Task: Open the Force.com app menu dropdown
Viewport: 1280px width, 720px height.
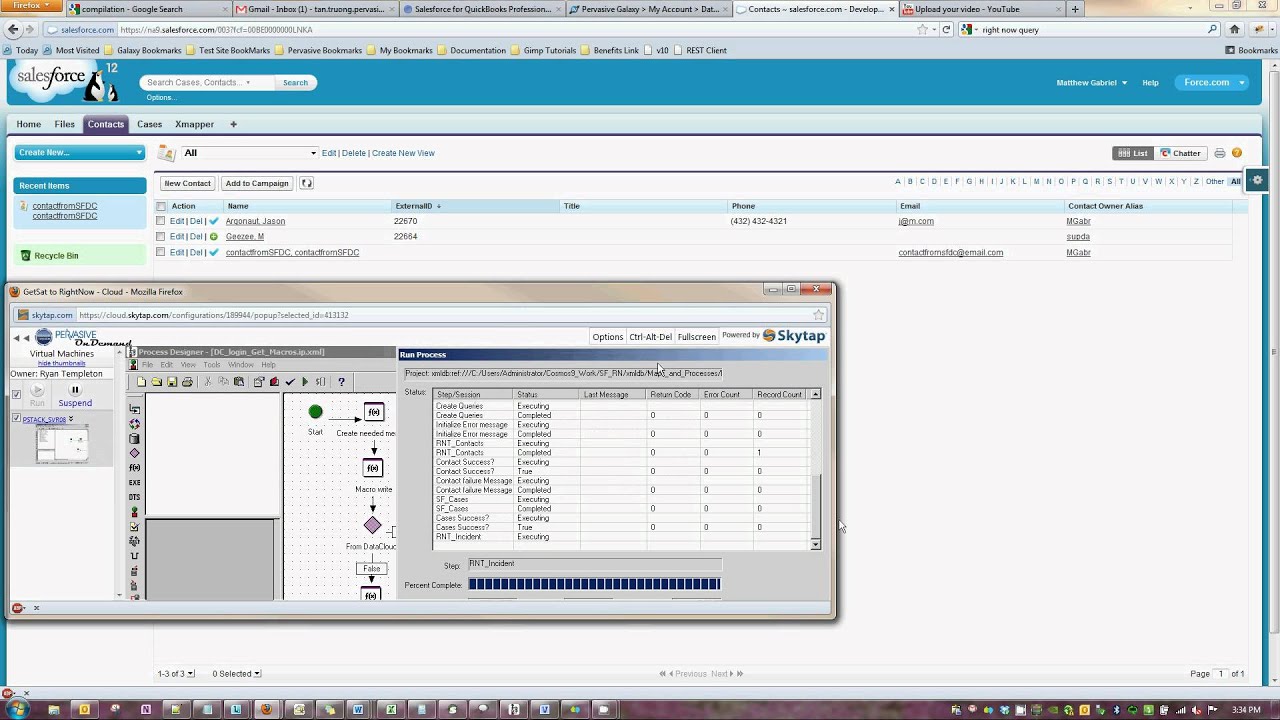Action: tap(1212, 82)
